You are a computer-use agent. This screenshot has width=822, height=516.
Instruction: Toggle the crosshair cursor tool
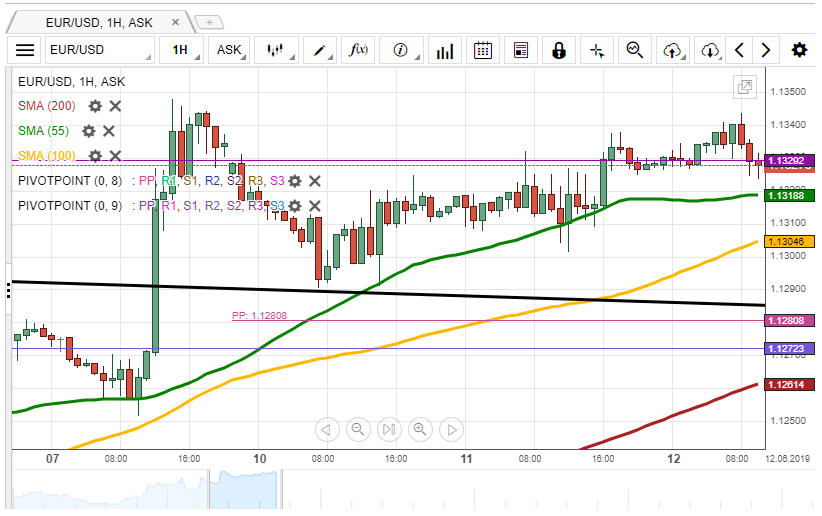tap(597, 50)
